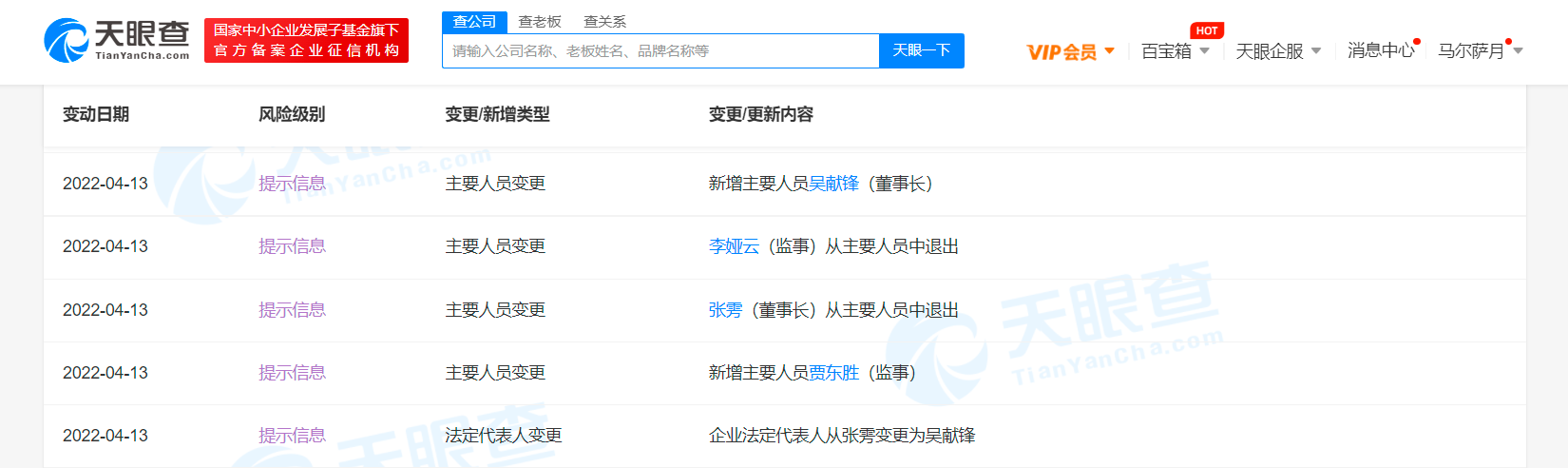This screenshot has height=468, width=1568.
Task: Click the 风险级别 column header
Action: [x=292, y=114]
